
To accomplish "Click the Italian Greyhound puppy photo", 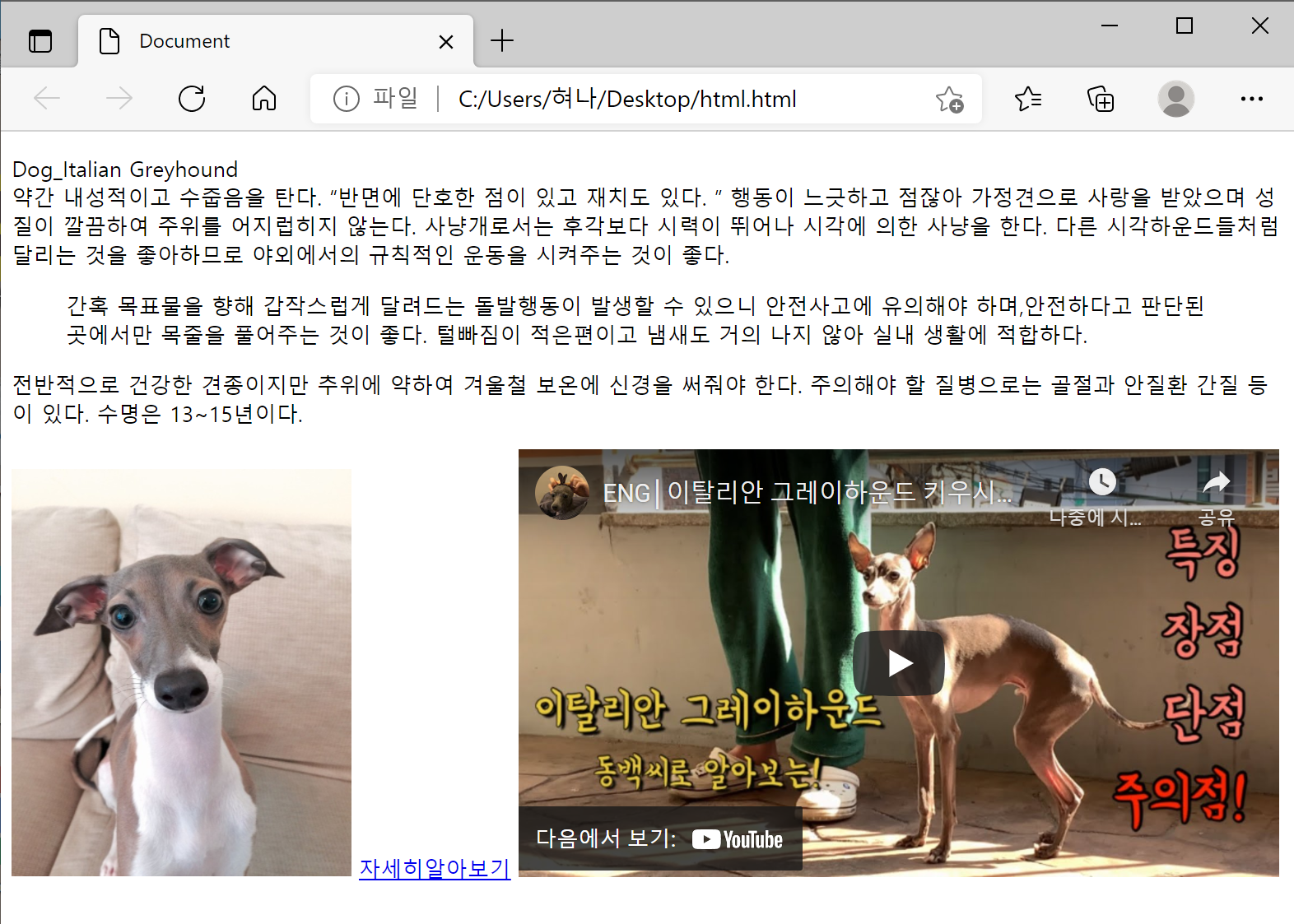I will tap(181, 672).
